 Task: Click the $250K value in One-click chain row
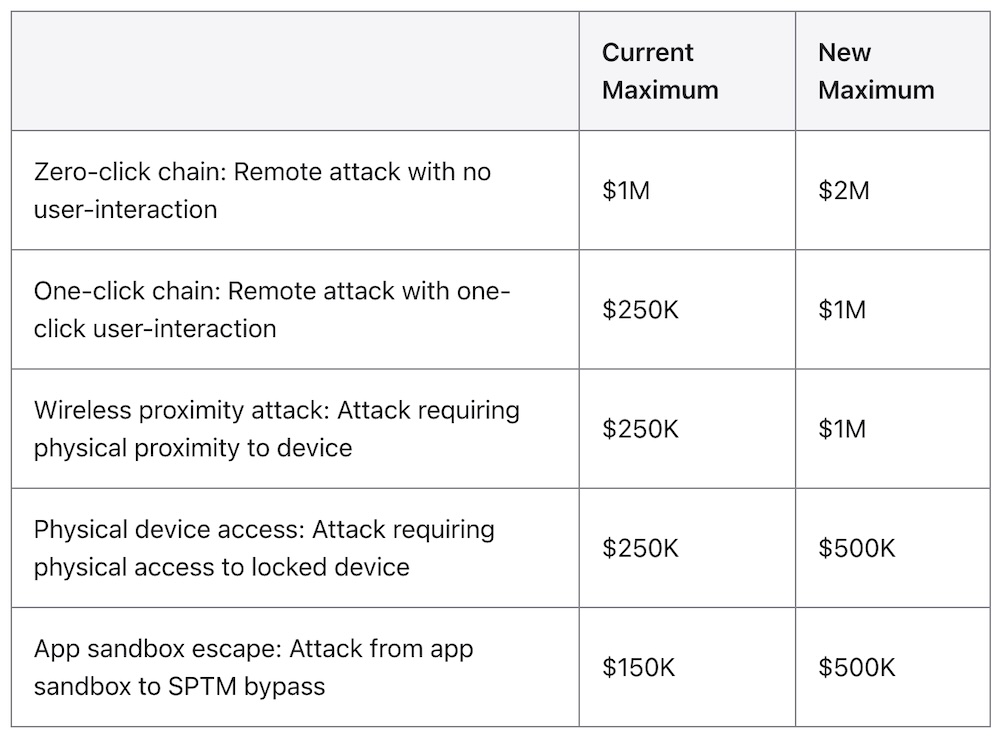[640, 310]
